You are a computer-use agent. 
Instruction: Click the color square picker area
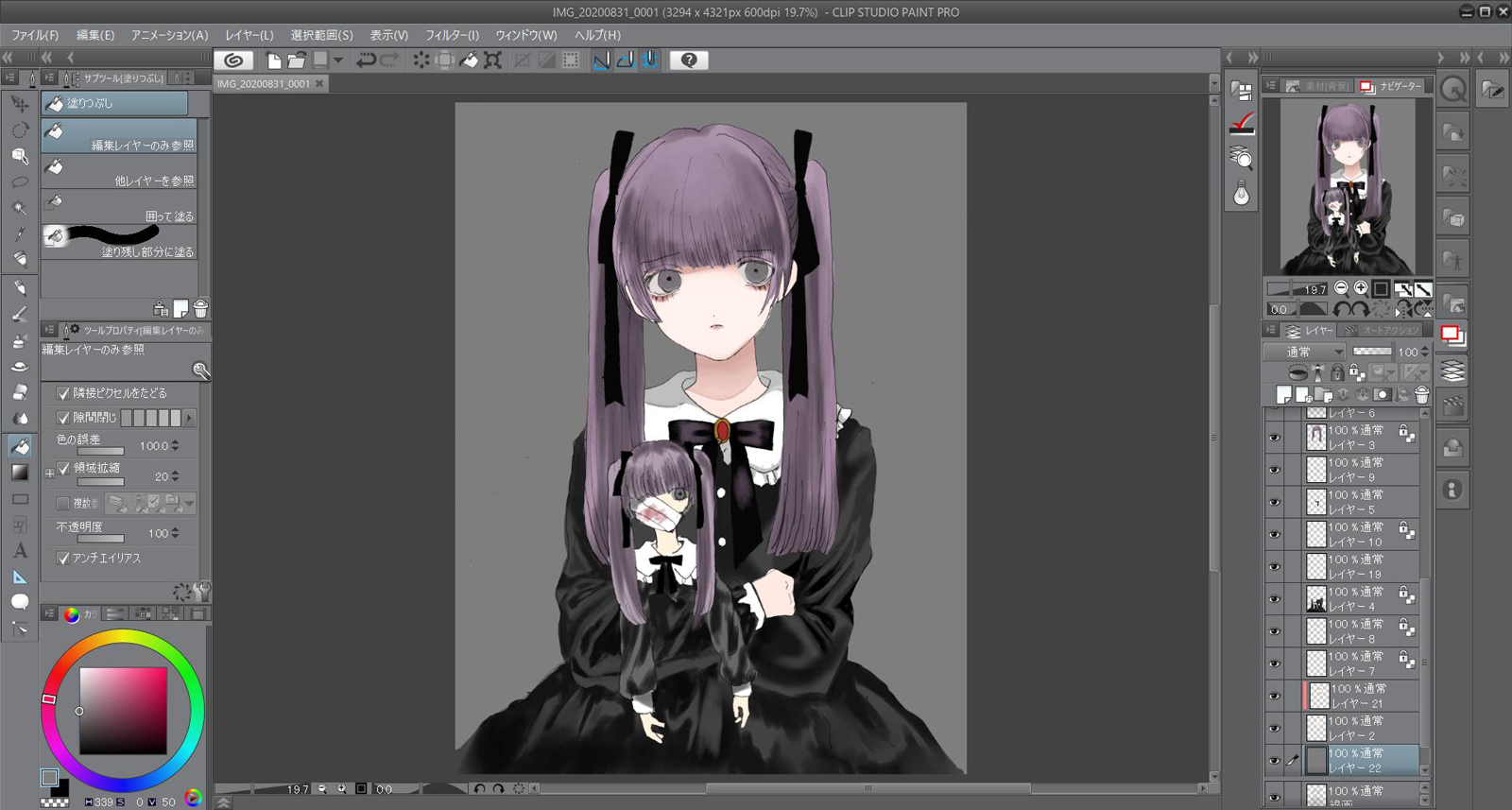(123, 711)
